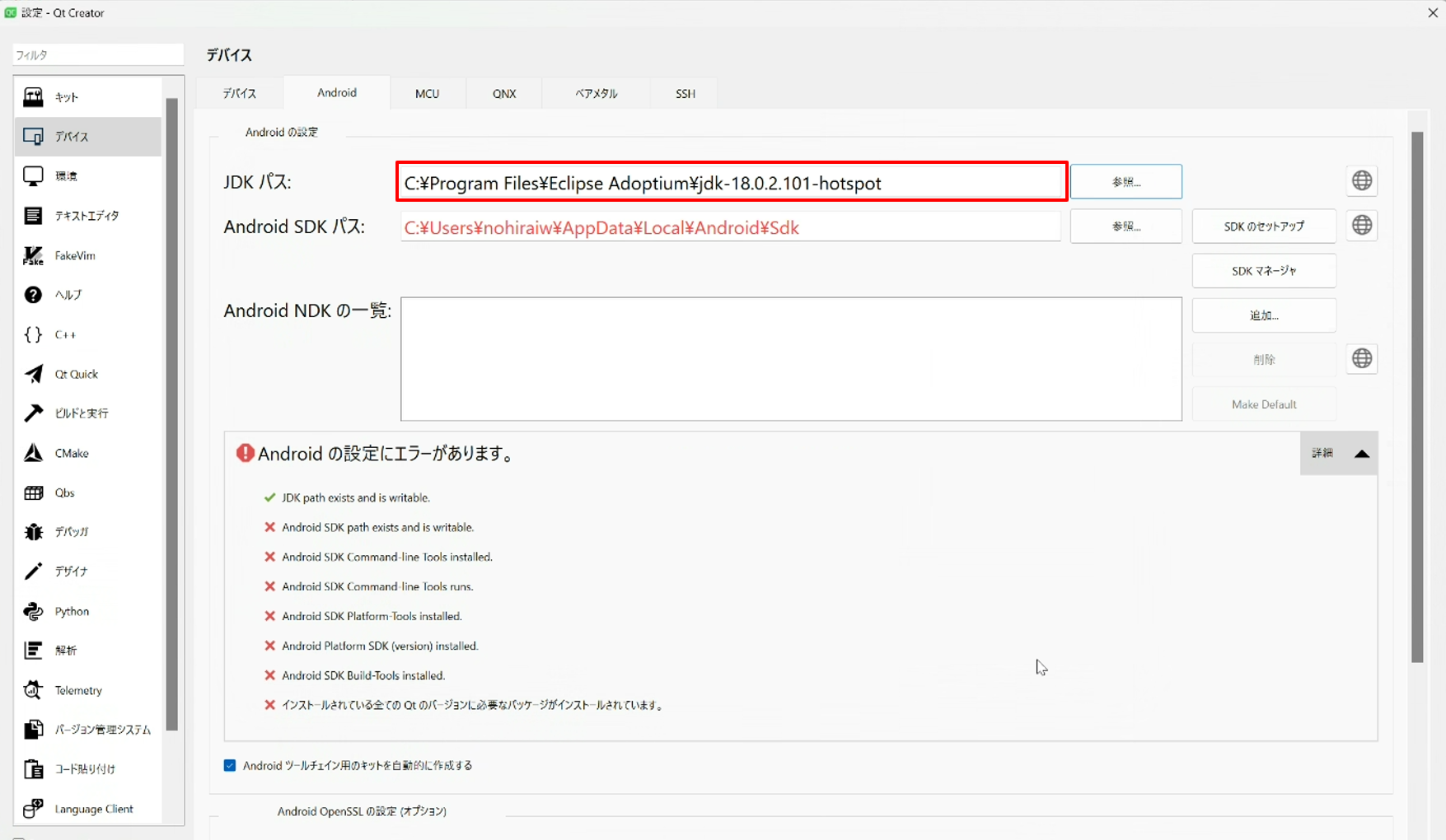
Task: Click the settings category list vertical scrollbar
Action: 171,412
